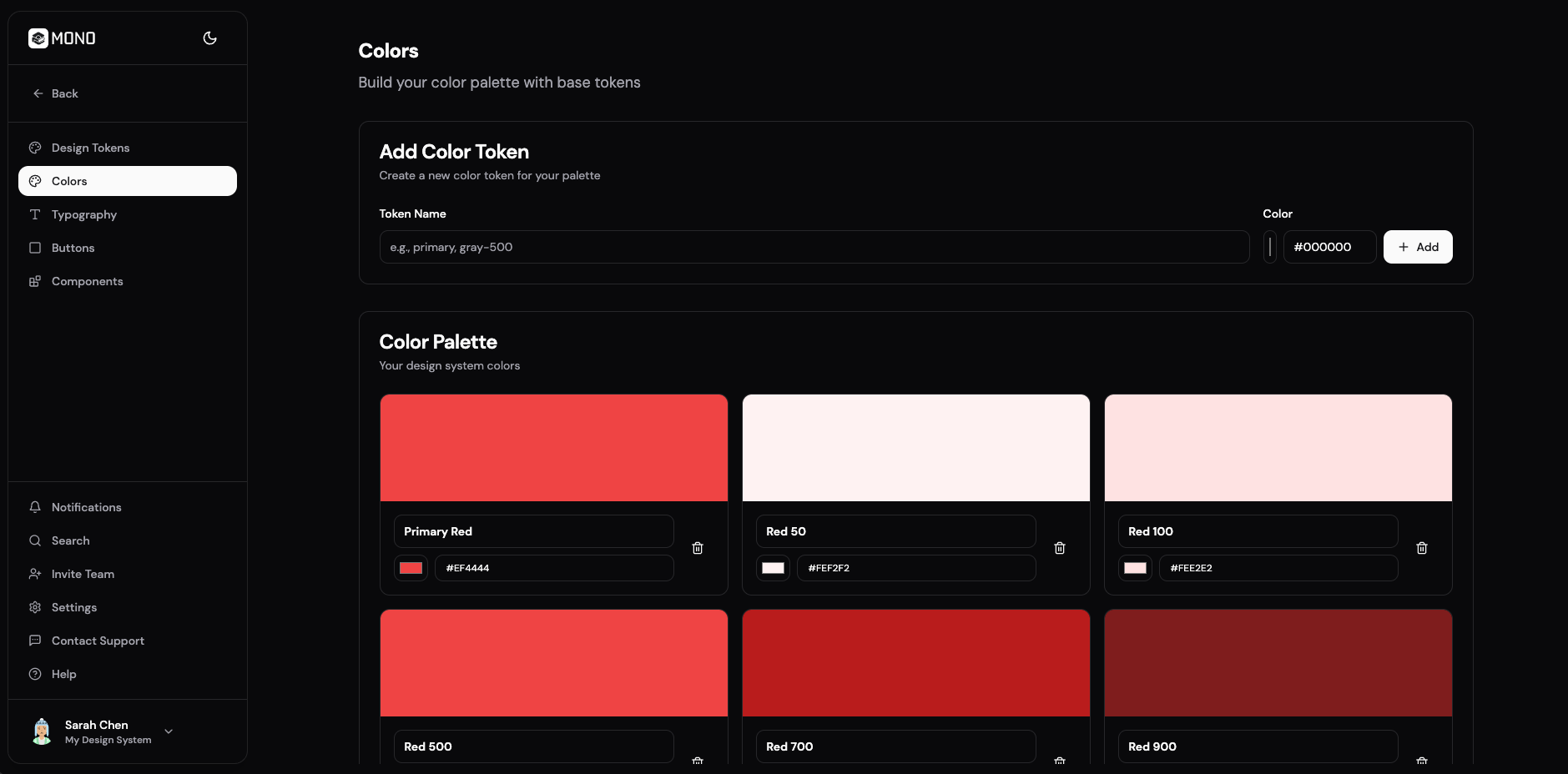Viewport: 1568px width, 774px height.
Task: Click the MONO logo icon
Action: 38,38
